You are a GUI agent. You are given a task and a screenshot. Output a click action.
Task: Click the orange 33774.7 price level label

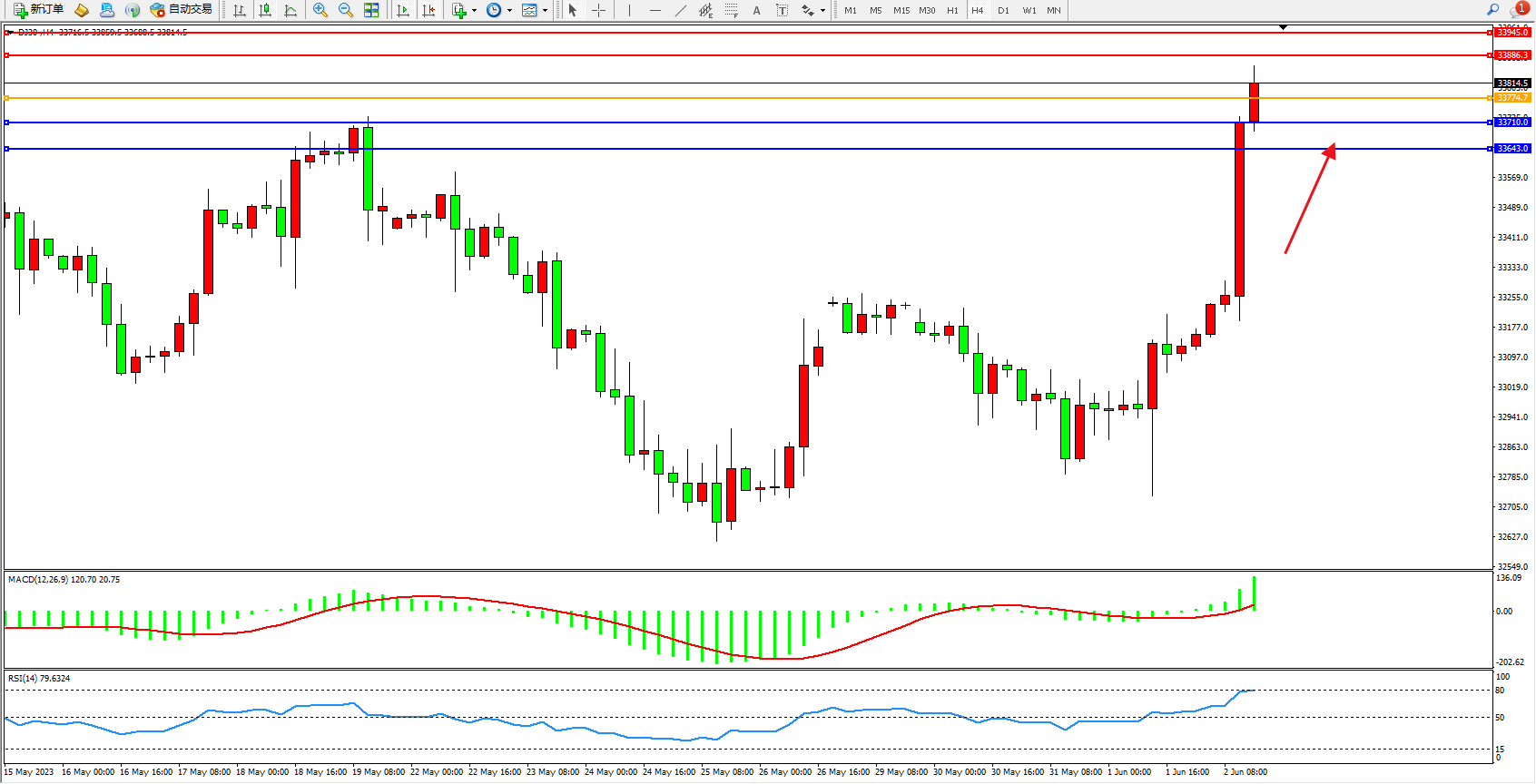pos(1512,98)
